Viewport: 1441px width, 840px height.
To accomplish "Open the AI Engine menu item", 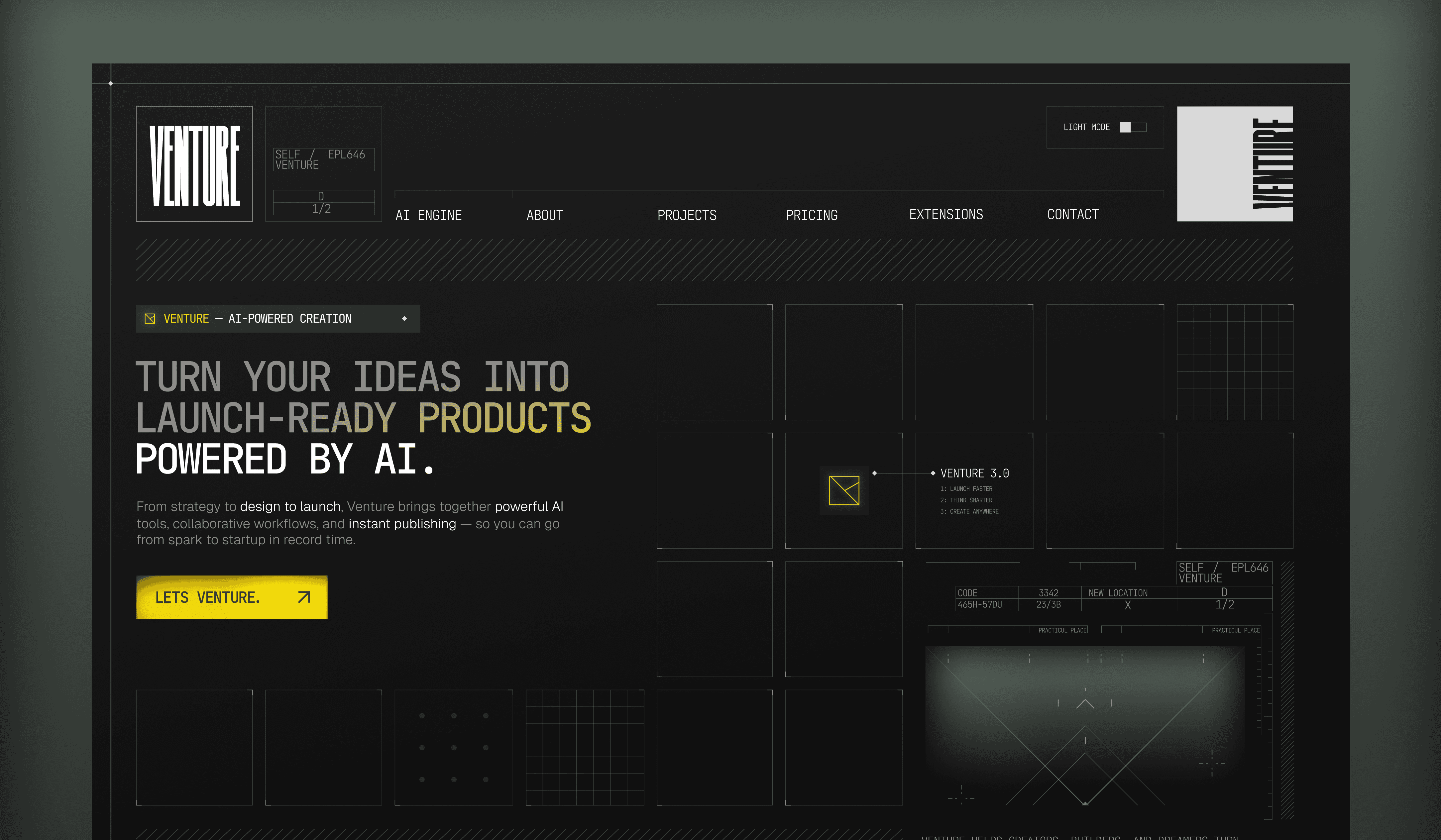I will (428, 215).
